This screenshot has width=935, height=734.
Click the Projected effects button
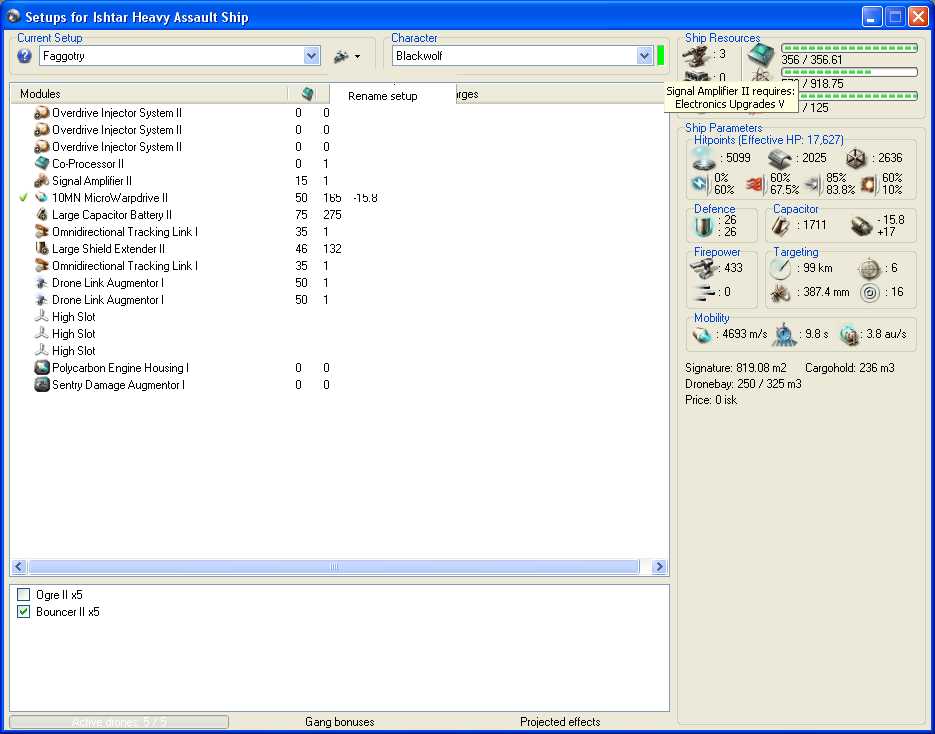point(560,722)
